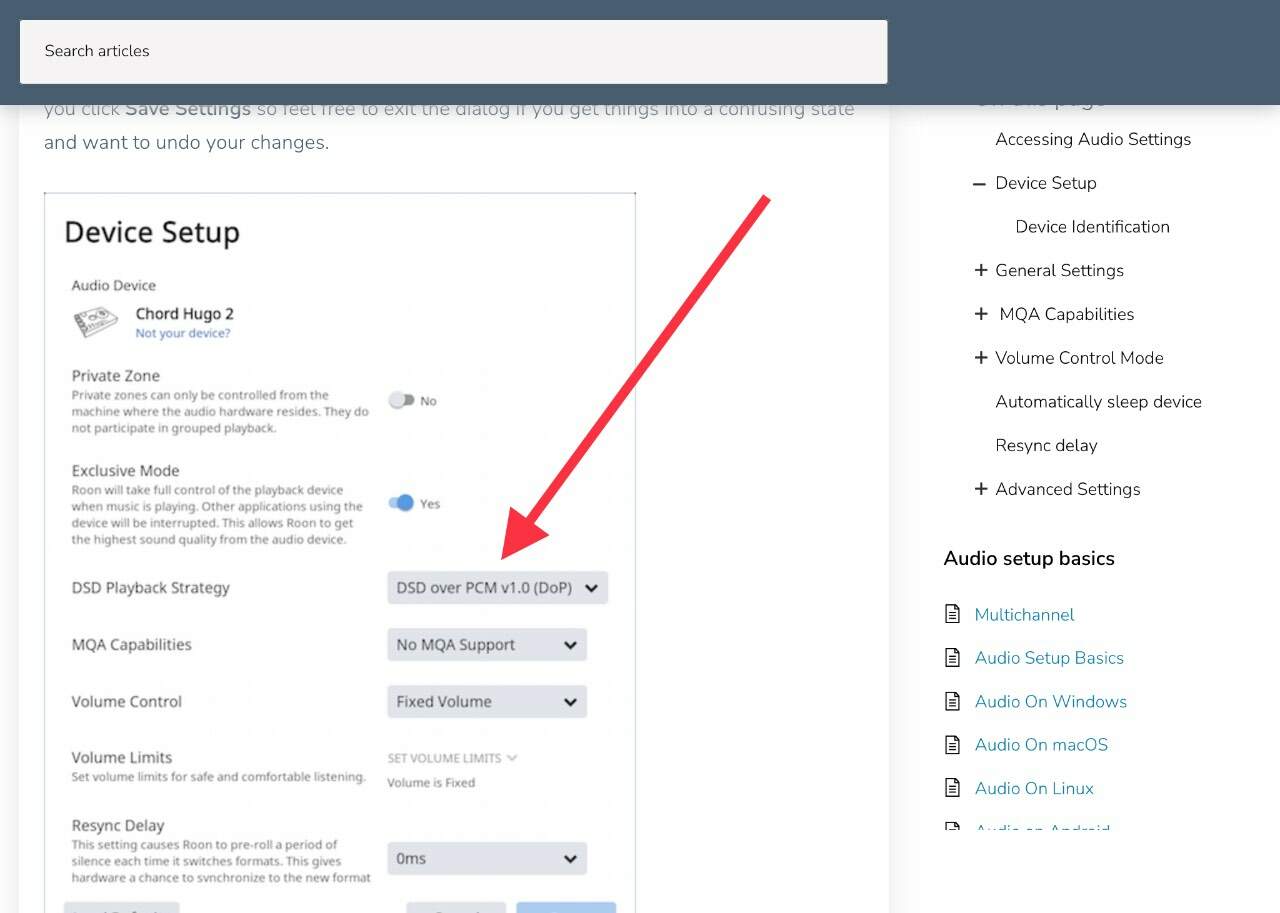Screen dimensions: 1280x913
Task: Click the document icon beside Audio On macOS
Action: (952, 744)
